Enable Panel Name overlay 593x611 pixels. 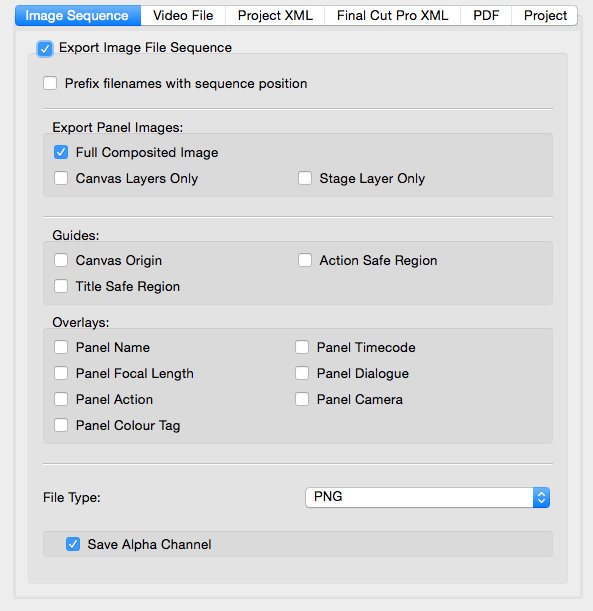coord(61,347)
